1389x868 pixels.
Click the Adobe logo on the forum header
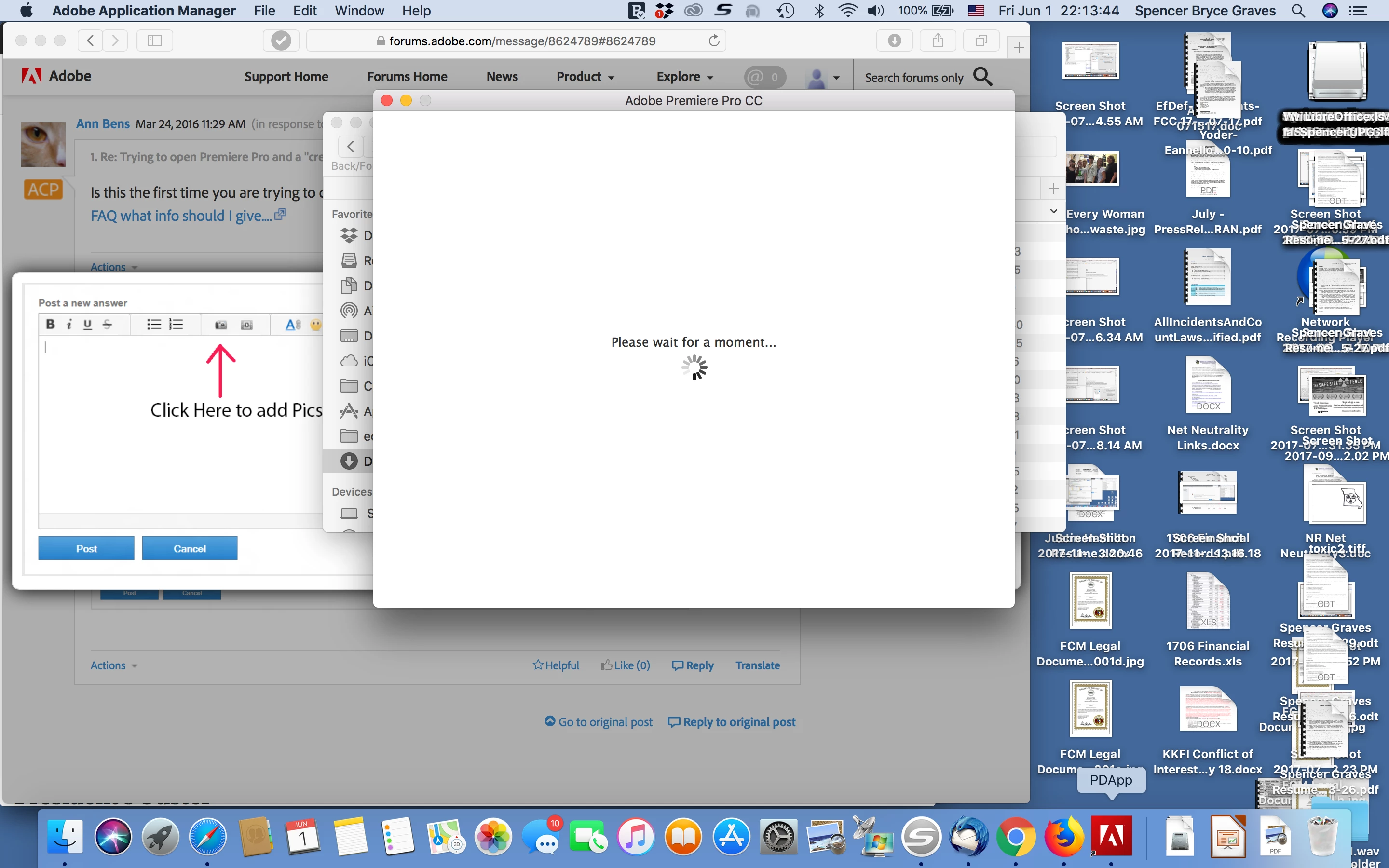[x=56, y=76]
